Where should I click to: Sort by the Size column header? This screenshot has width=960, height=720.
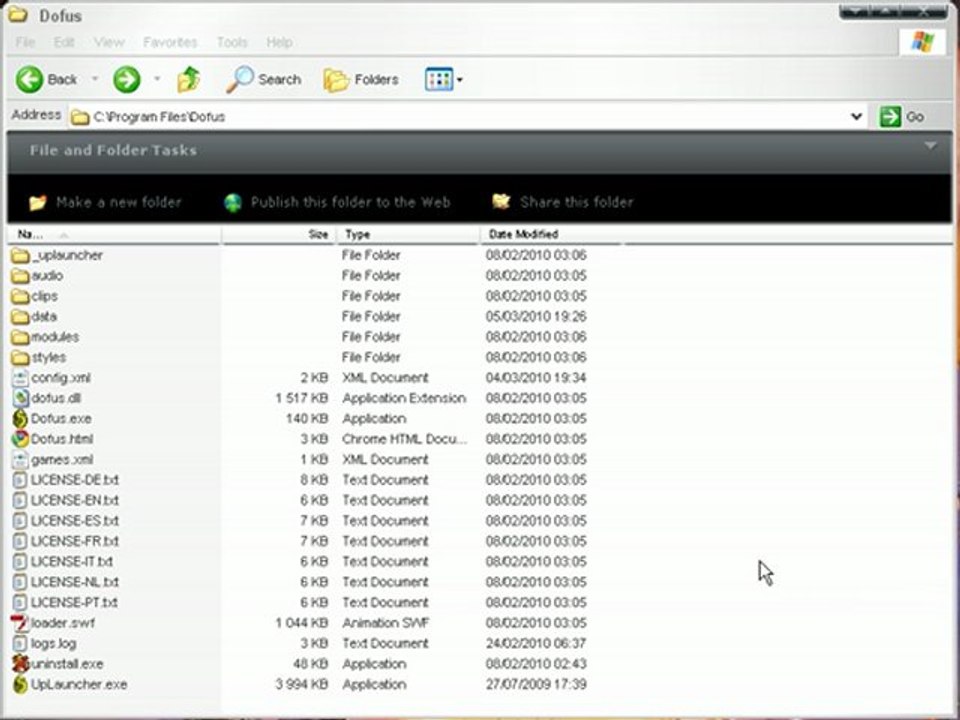(279, 234)
